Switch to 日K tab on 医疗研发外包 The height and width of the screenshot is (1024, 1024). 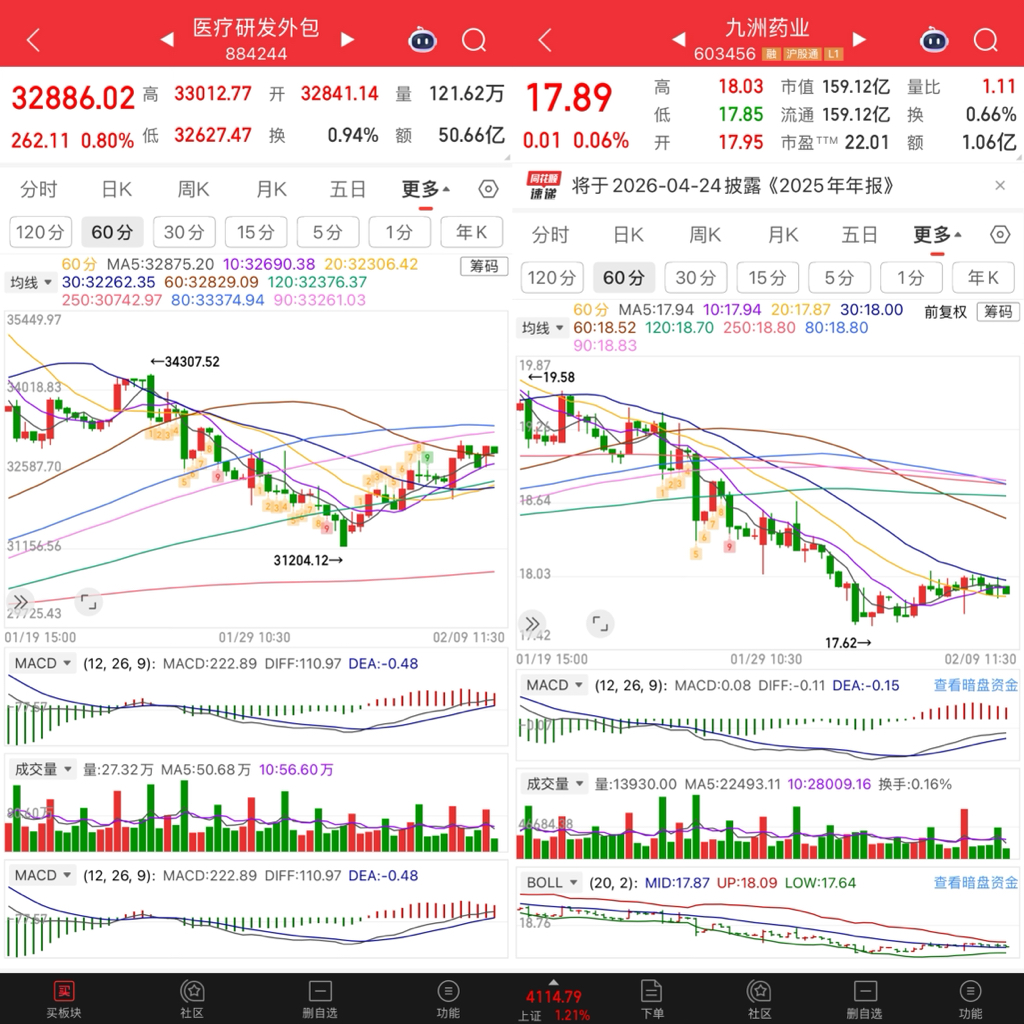point(117,189)
